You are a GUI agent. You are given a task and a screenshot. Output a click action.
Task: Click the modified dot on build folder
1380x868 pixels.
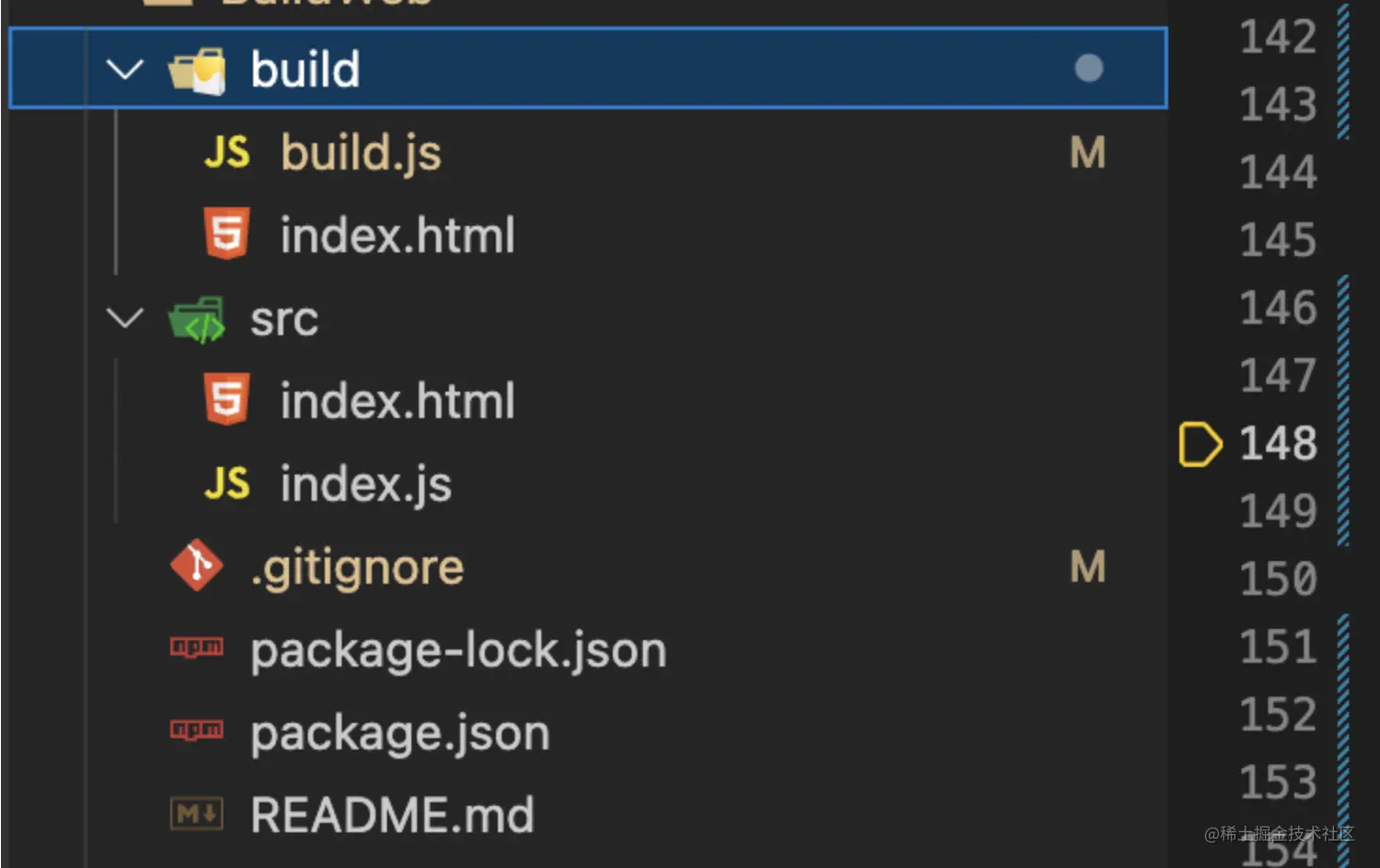pyautogui.click(x=1088, y=68)
